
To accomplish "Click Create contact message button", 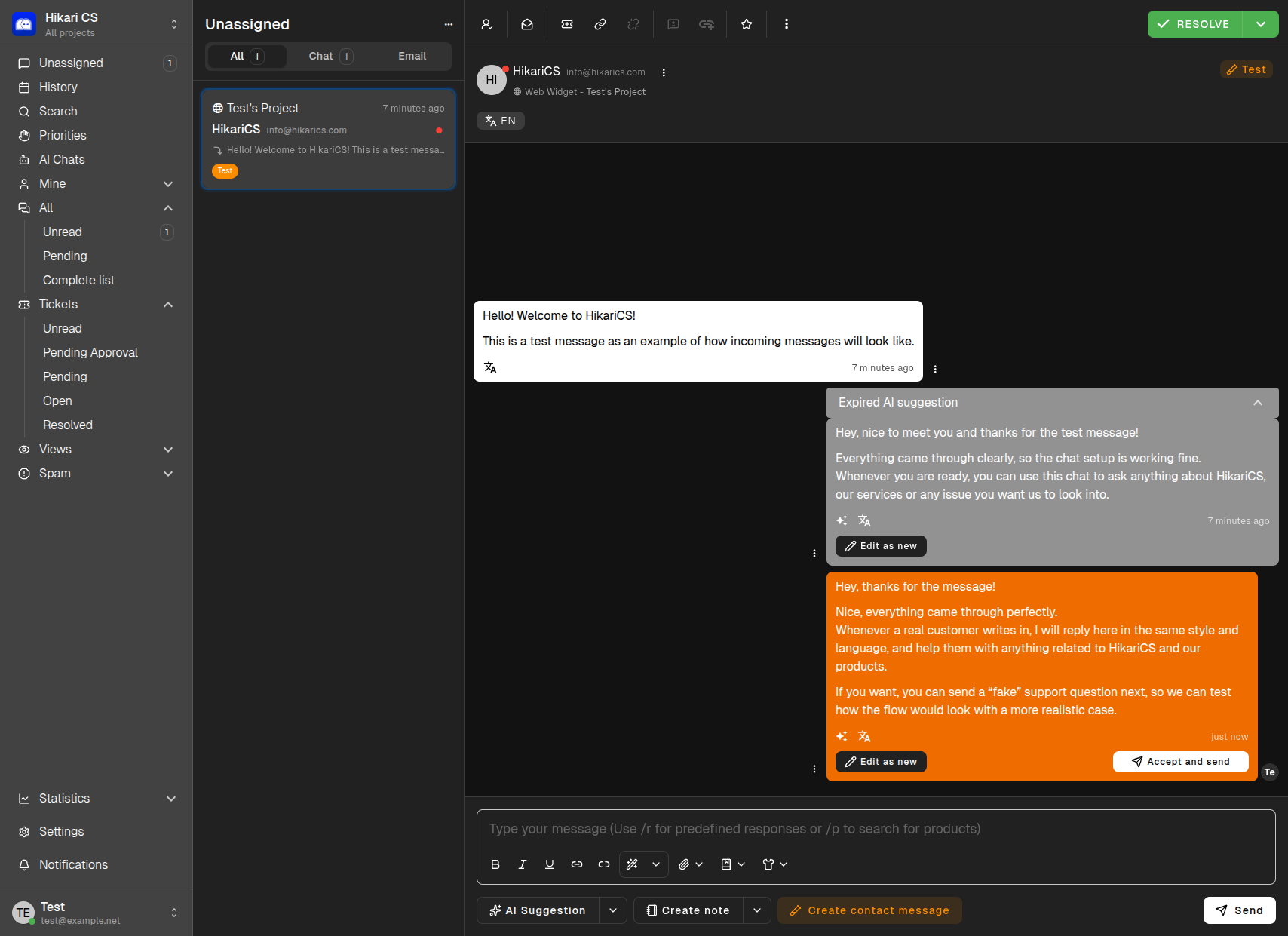I will pyautogui.click(x=869, y=910).
